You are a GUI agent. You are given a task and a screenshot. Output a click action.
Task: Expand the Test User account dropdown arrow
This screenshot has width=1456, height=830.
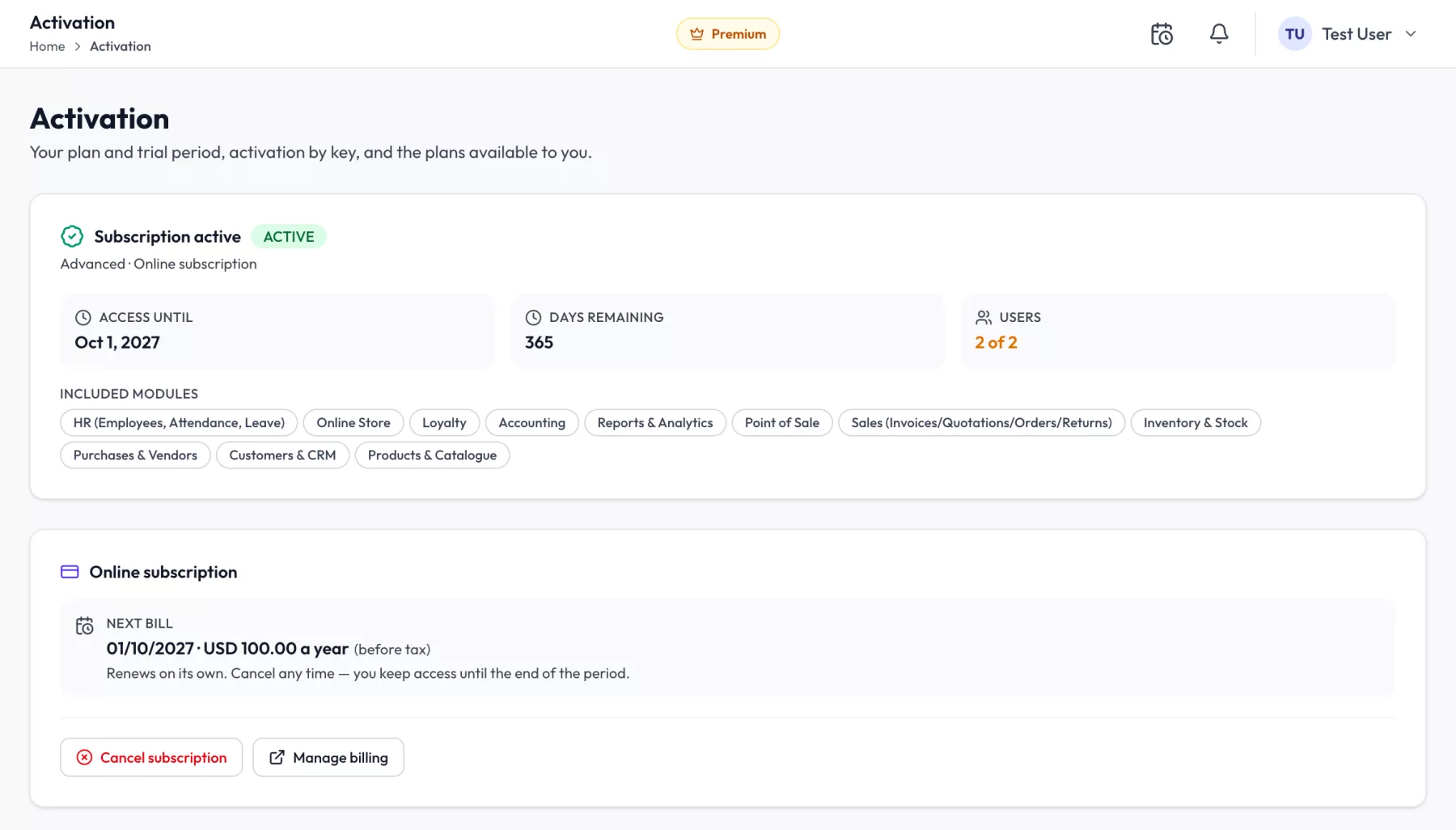1411,34
